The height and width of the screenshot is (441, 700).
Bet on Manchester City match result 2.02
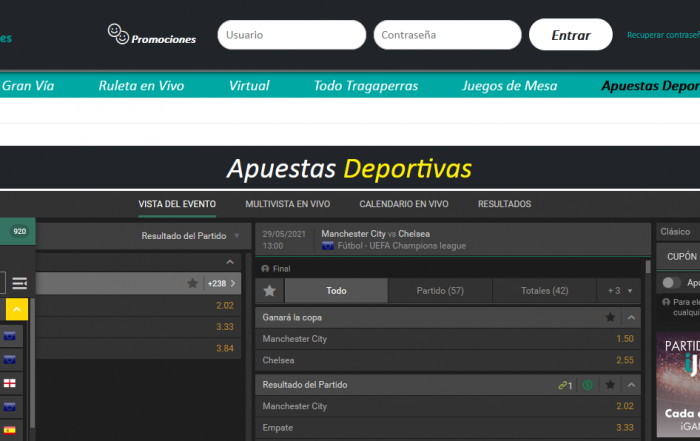click(448, 406)
